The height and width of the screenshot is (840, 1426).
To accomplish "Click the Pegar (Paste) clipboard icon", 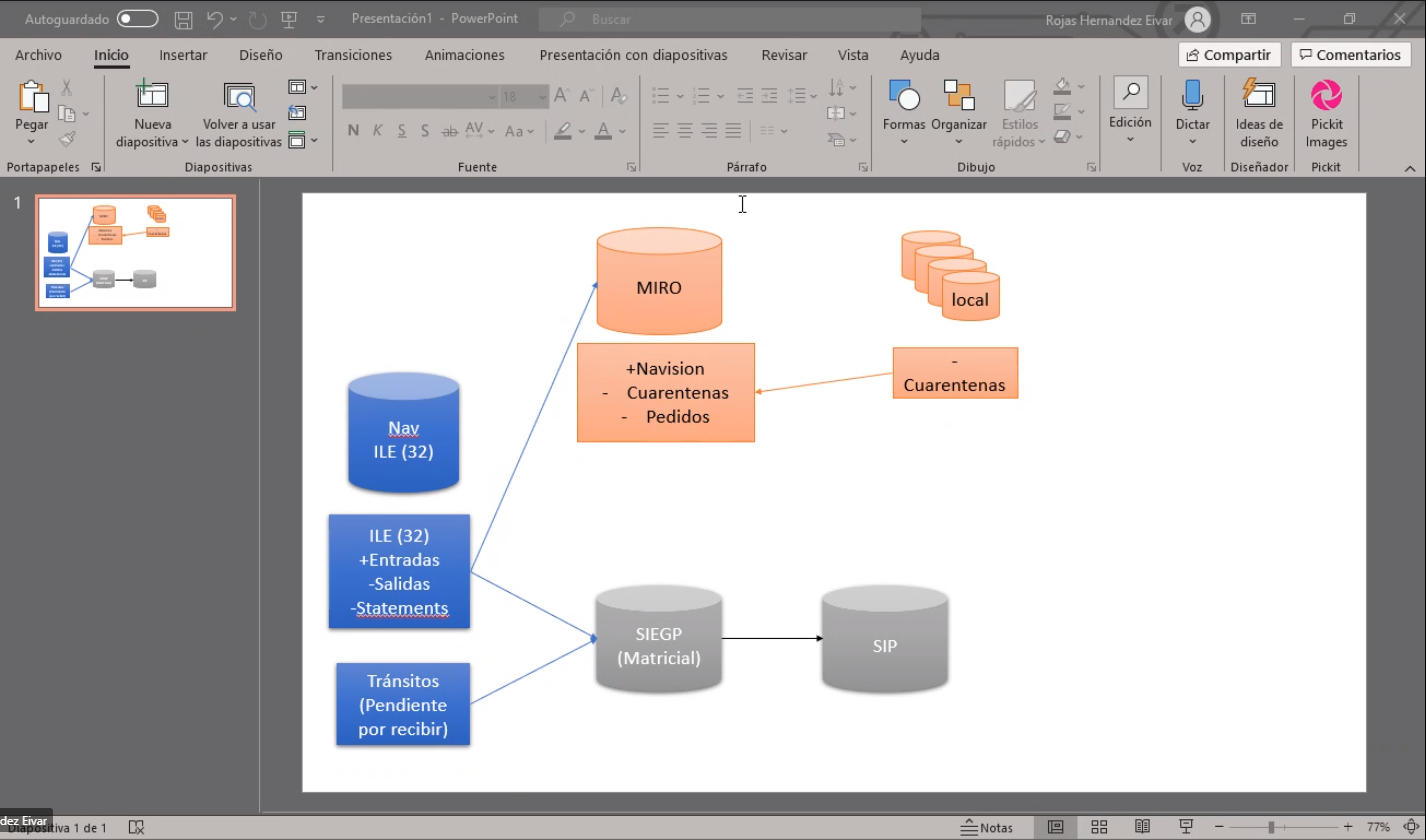I will [x=32, y=98].
